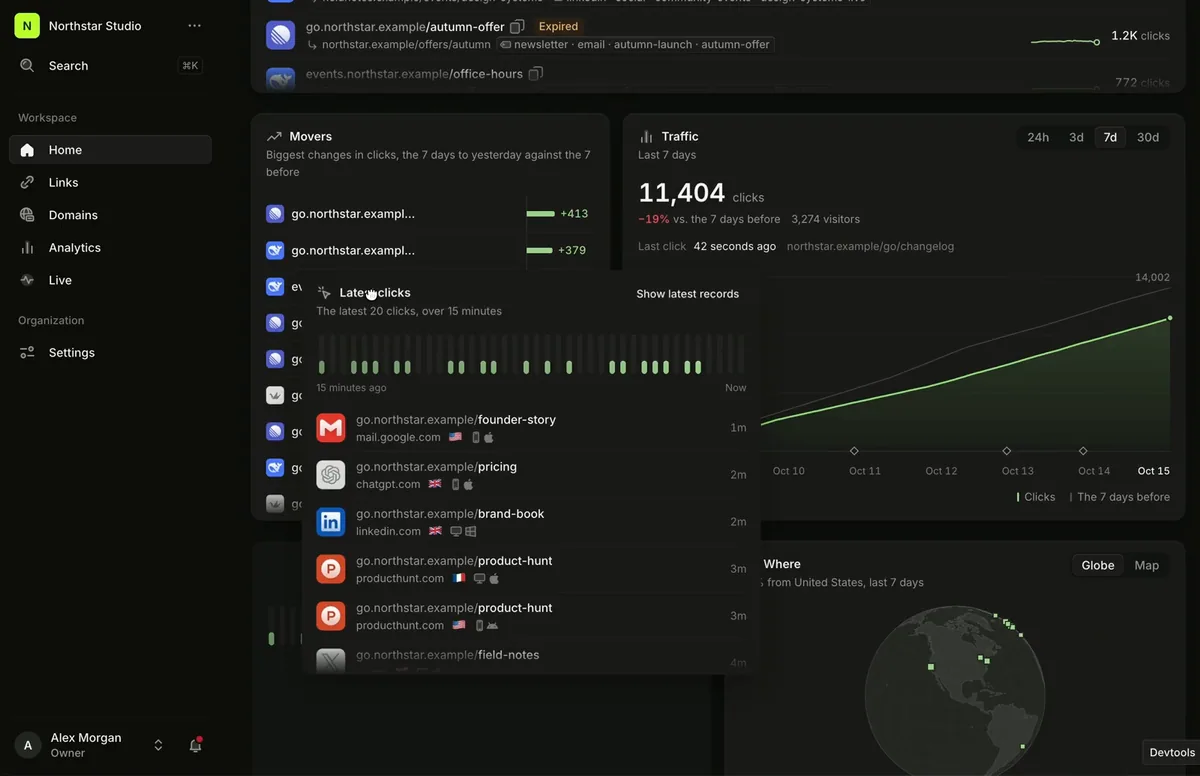Select the Globe view in Where

pyautogui.click(x=1098, y=566)
